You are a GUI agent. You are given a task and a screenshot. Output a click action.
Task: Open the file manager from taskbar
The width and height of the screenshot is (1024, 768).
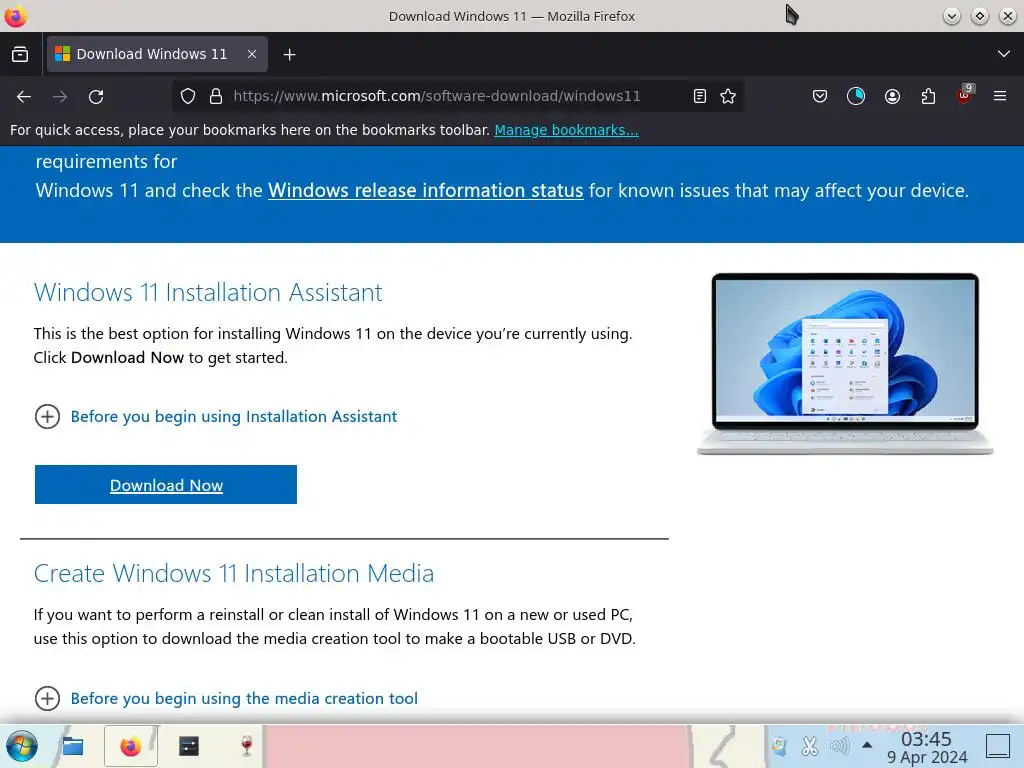point(72,746)
